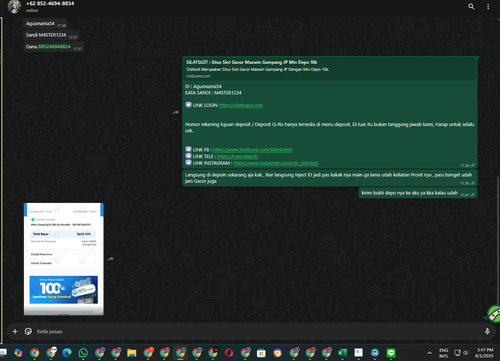Open search in the chat header

(x=471, y=6)
